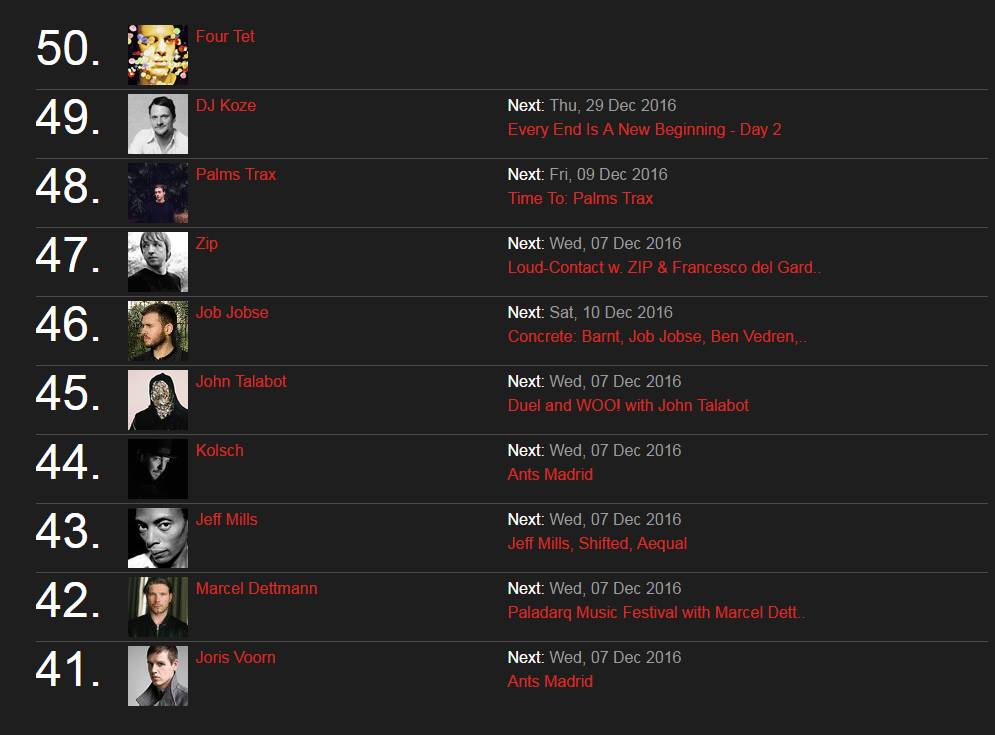Open Jeff Mills' portrait thumbnail
Screen dimensions: 995x735
click(157, 538)
